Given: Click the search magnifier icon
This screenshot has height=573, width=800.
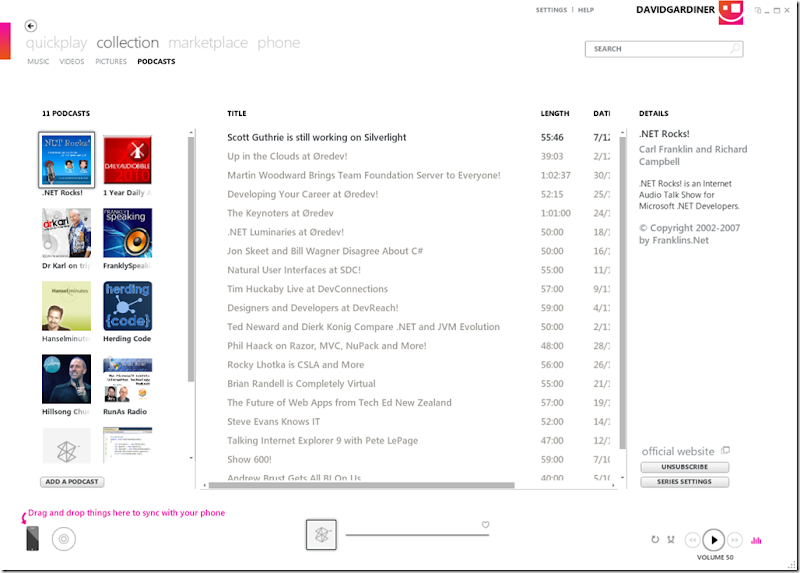Looking at the screenshot, I should [735, 48].
